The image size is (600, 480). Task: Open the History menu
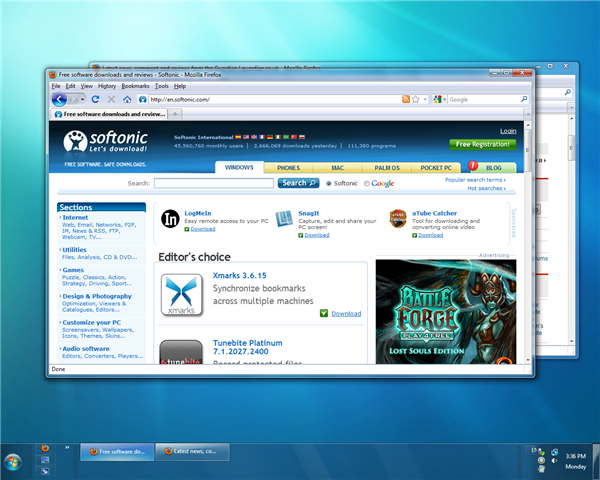coord(107,86)
